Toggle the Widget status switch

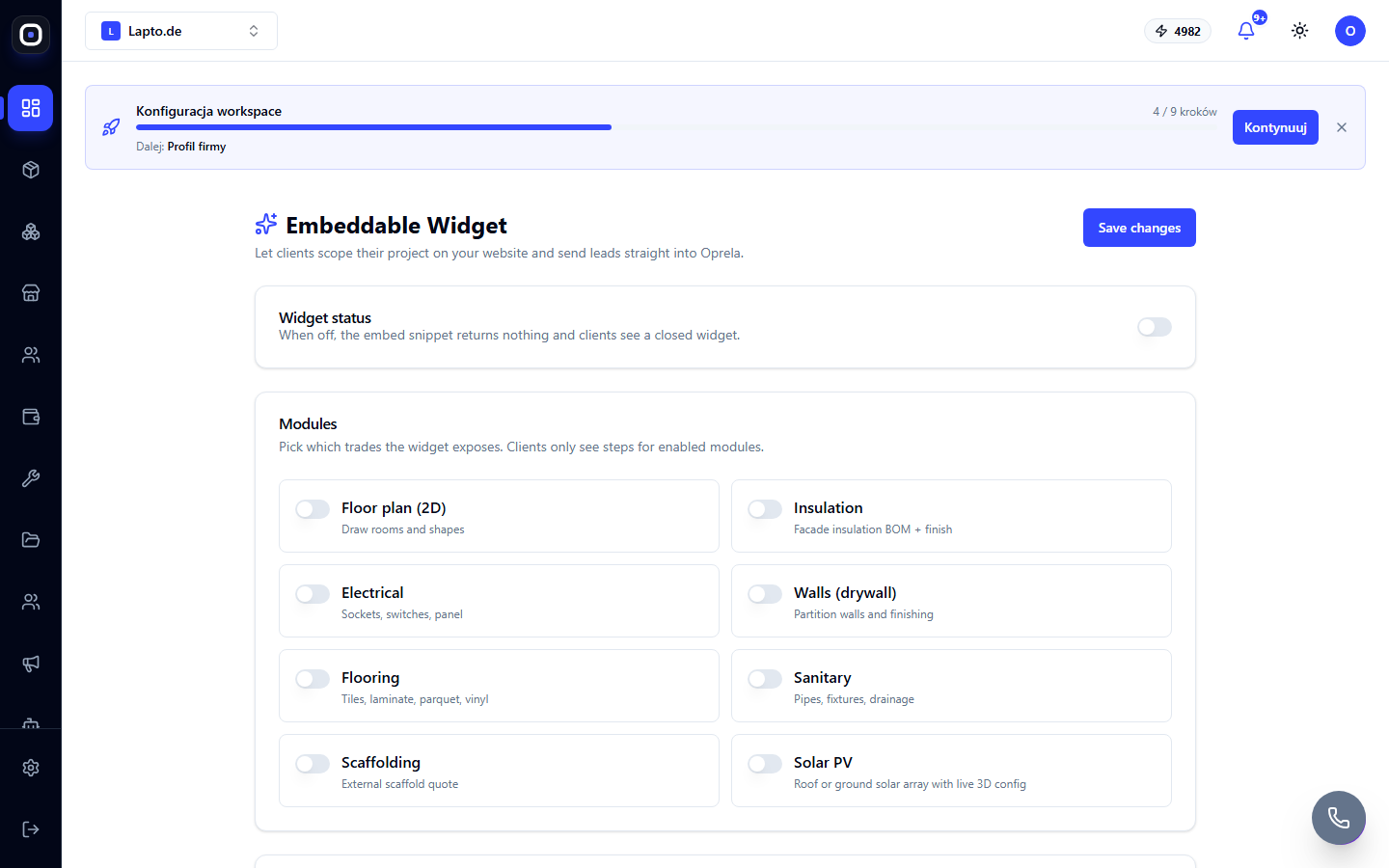[1155, 327]
